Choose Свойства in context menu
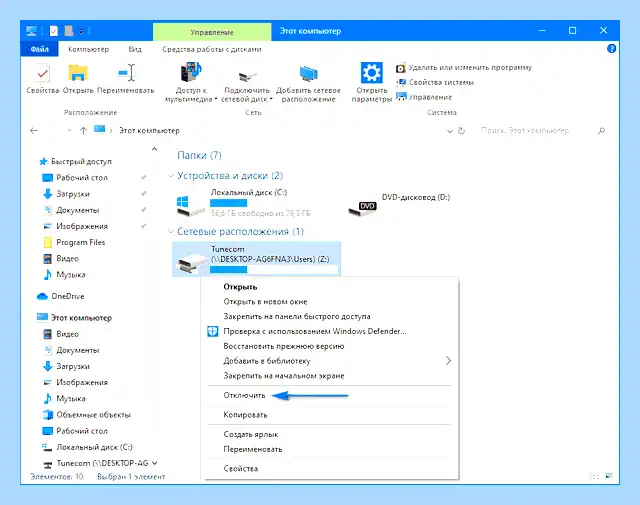The image size is (640, 505). (240, 469)
